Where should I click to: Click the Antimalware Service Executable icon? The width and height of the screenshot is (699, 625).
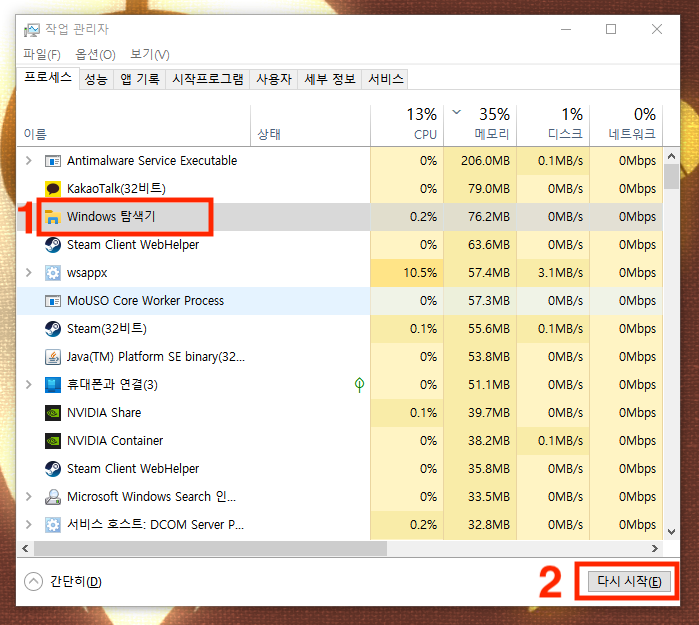(x=53, y=161)
